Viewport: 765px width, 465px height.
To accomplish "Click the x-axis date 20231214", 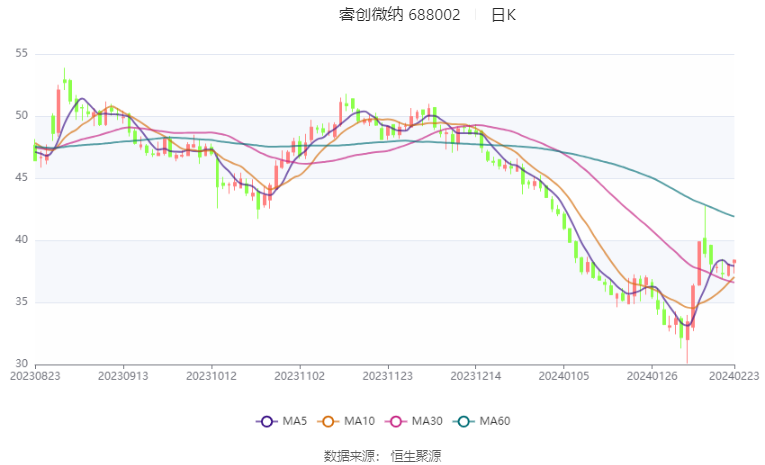I will tap(476, 376).
